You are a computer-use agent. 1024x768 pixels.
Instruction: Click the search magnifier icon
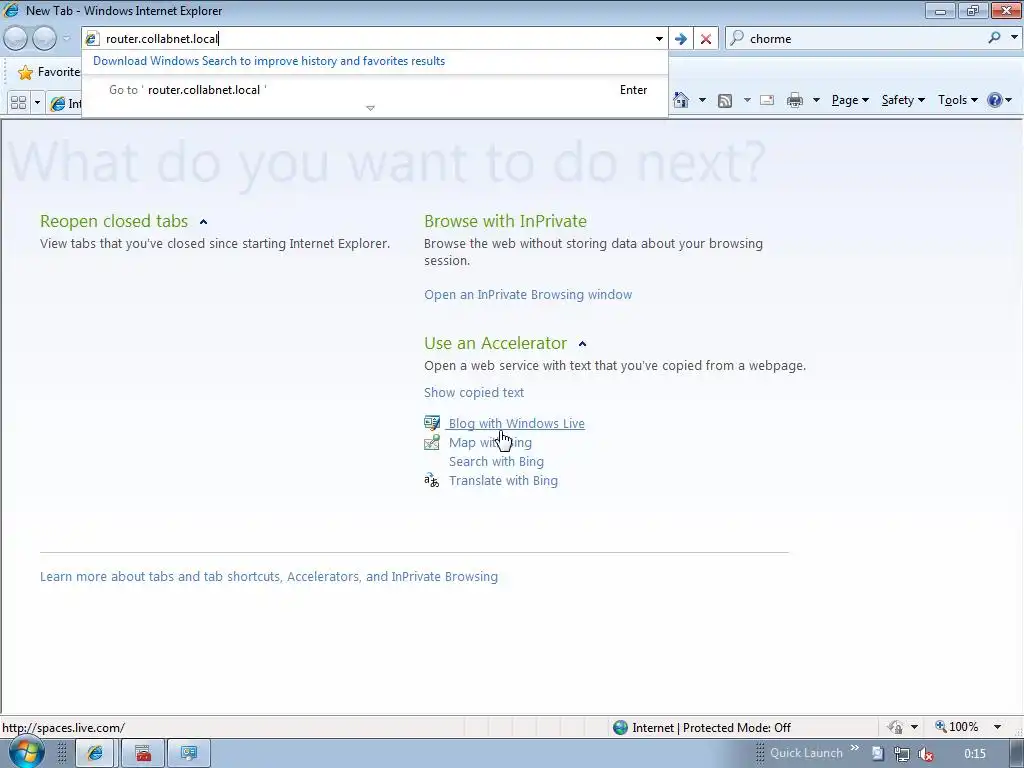click(994, 38)
